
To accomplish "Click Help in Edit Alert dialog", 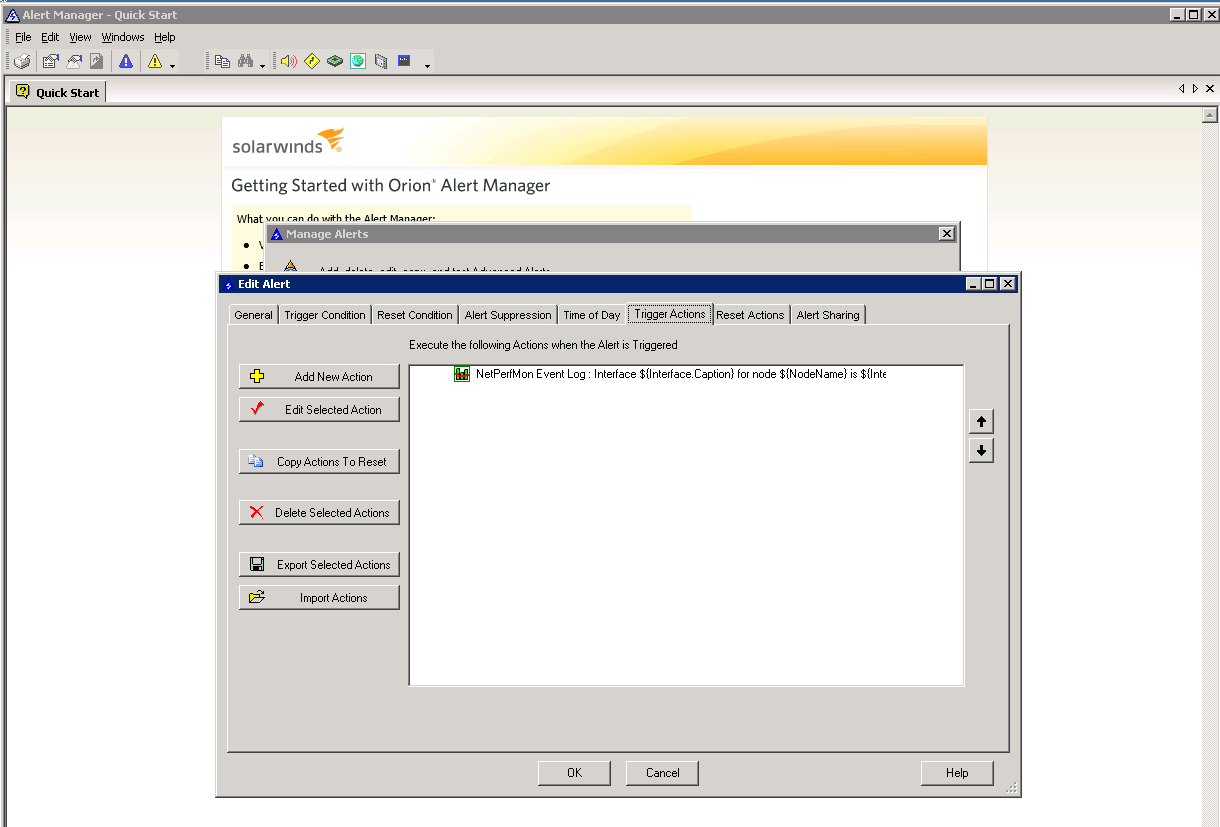I will 957,773.
